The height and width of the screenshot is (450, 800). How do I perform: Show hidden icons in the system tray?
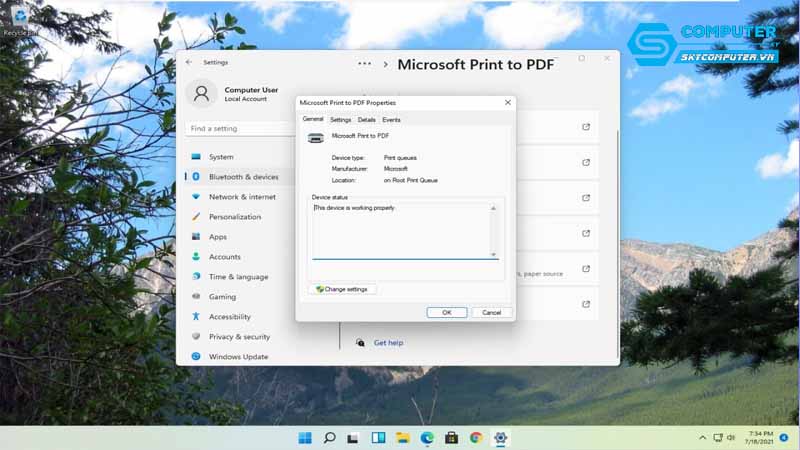pos(704,438)
